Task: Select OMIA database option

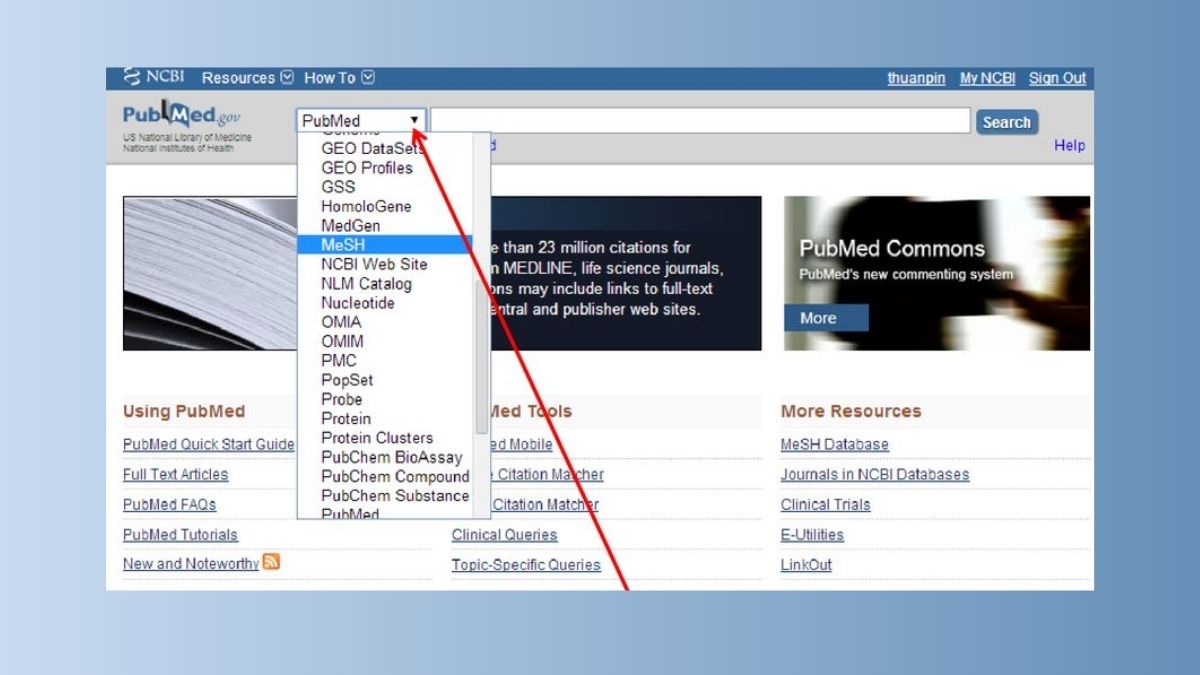Action: (341, 322)
